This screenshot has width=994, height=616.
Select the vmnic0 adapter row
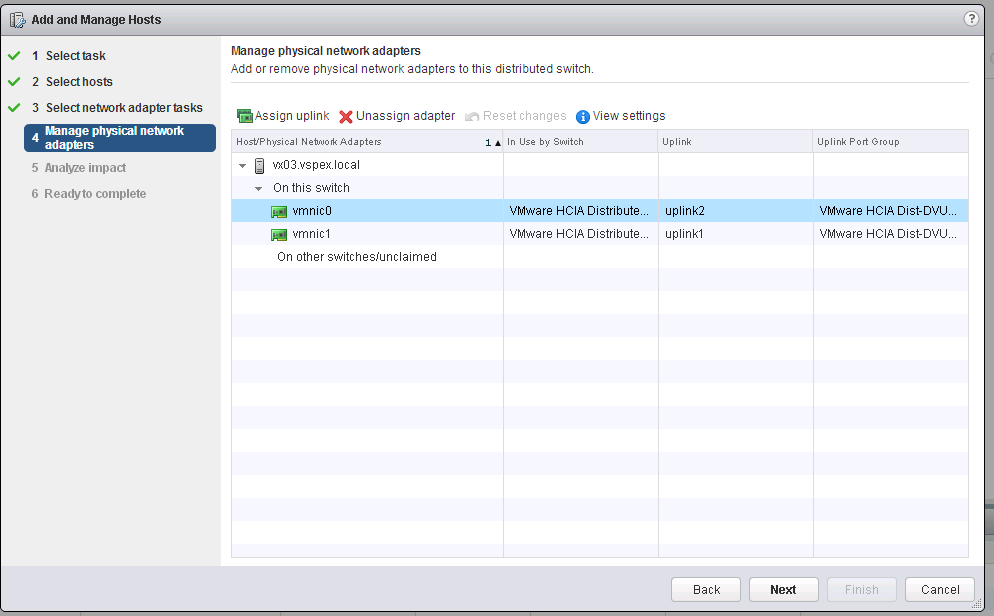(x=600, y=210)
